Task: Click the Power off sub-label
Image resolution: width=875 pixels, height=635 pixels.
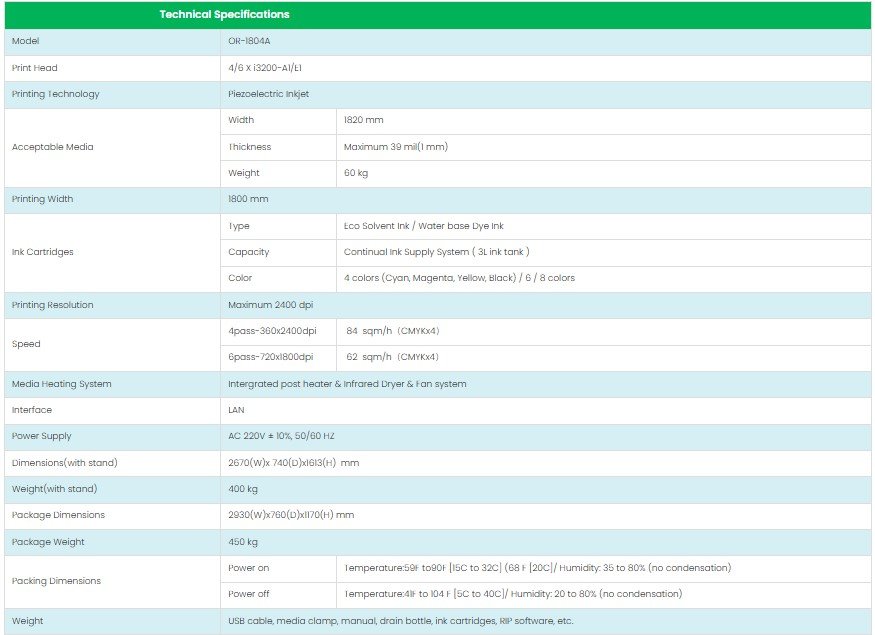Action: [248, 594]
